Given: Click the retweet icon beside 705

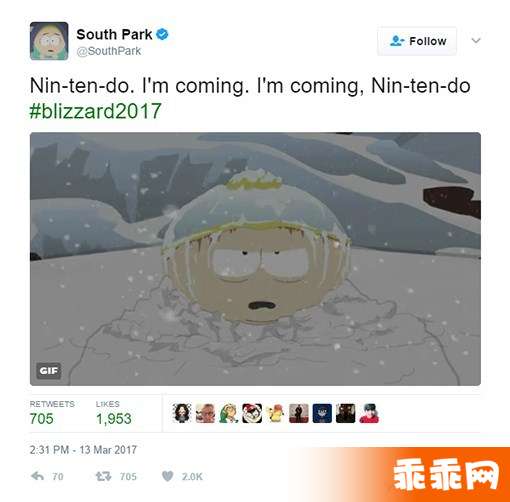Looking at the screenshot, I should coord(103,476).
